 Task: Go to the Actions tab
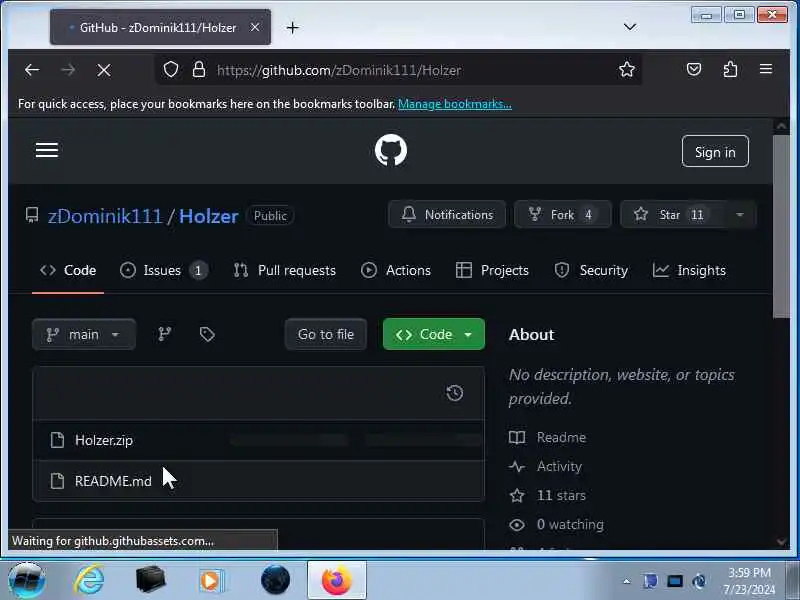396,270
